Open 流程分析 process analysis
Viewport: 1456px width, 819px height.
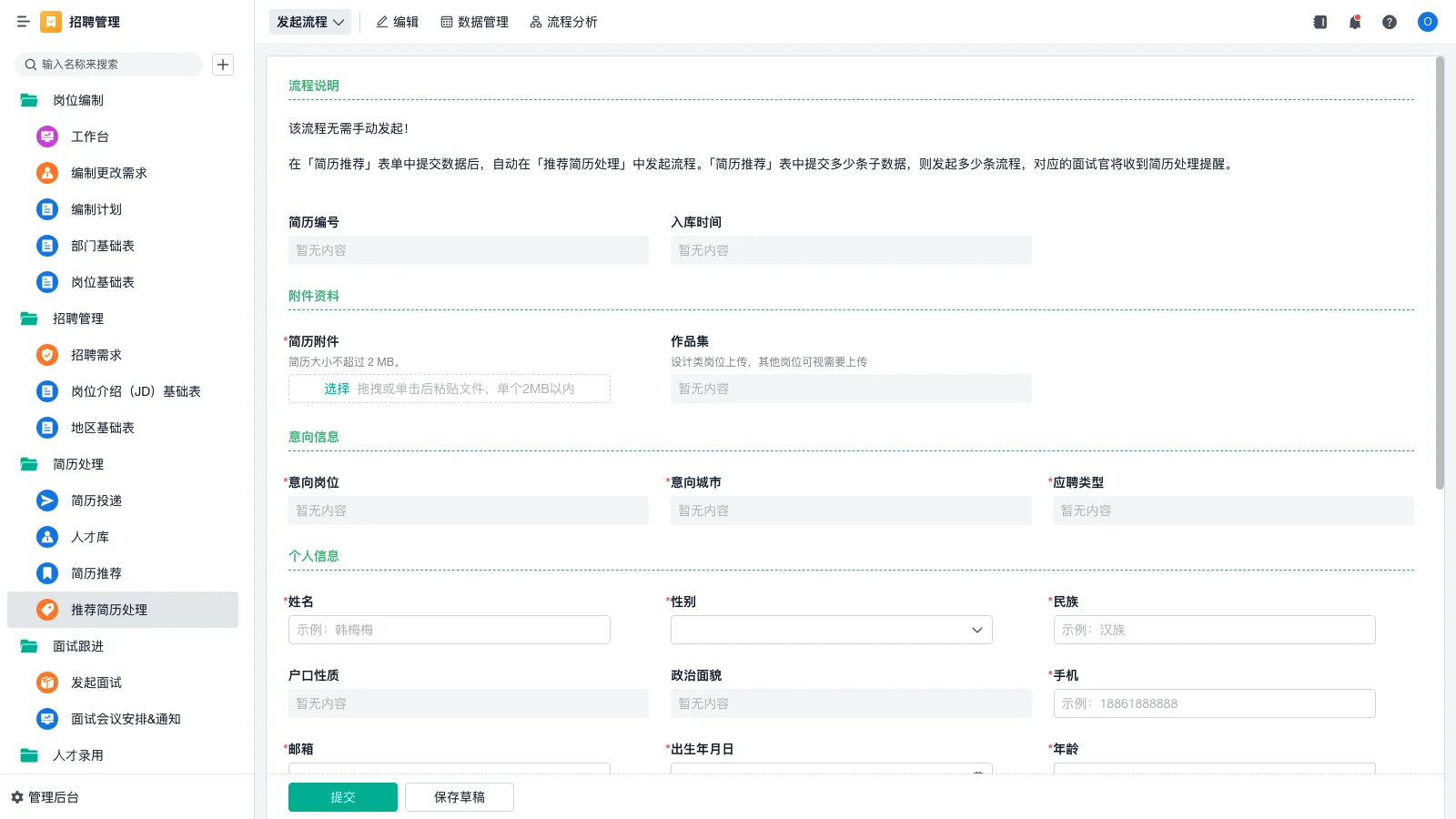563,22
